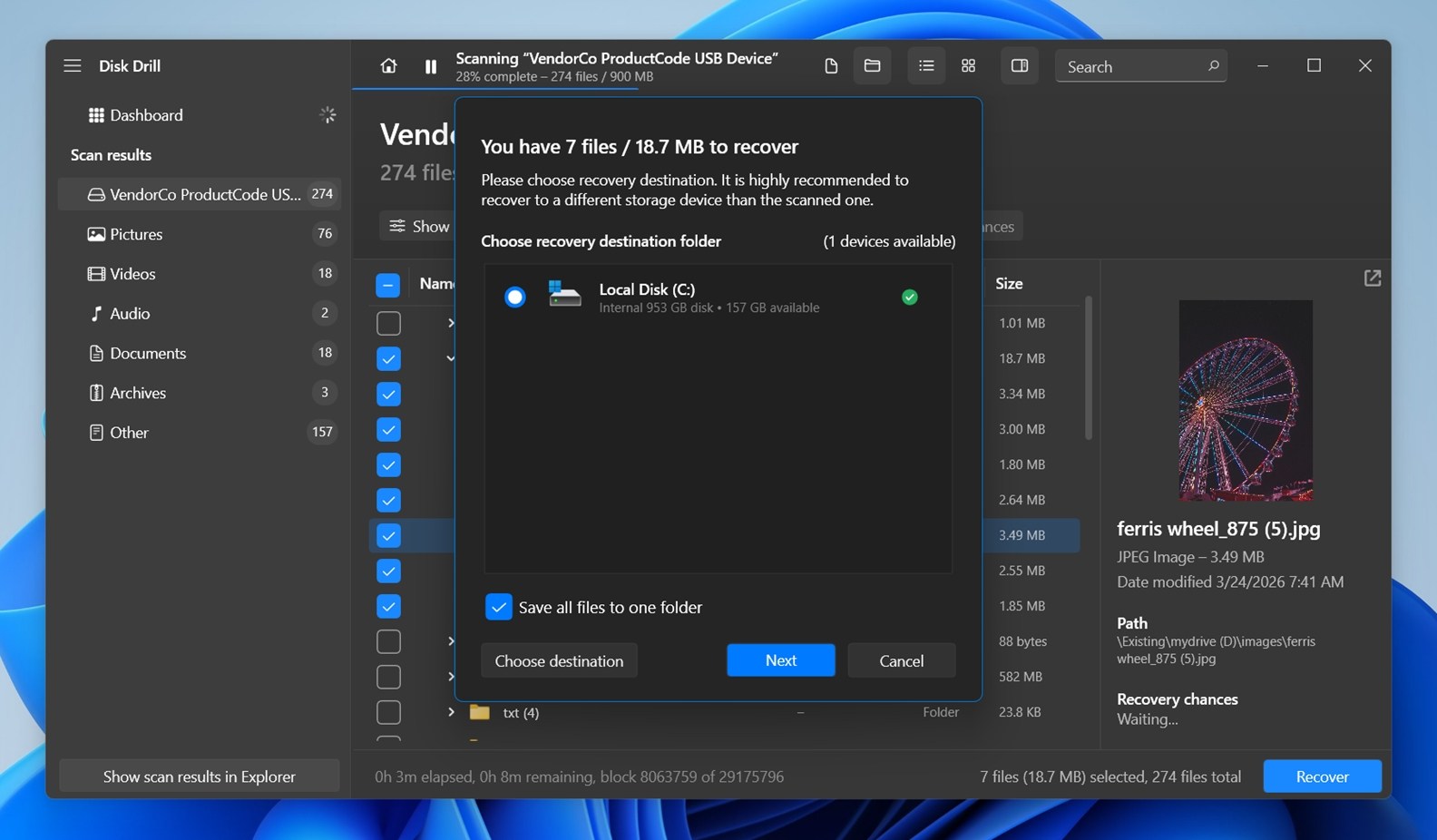1437x840 pixels.
Task: Check the box for the 1.01 MB row
Action: point(388,323)
